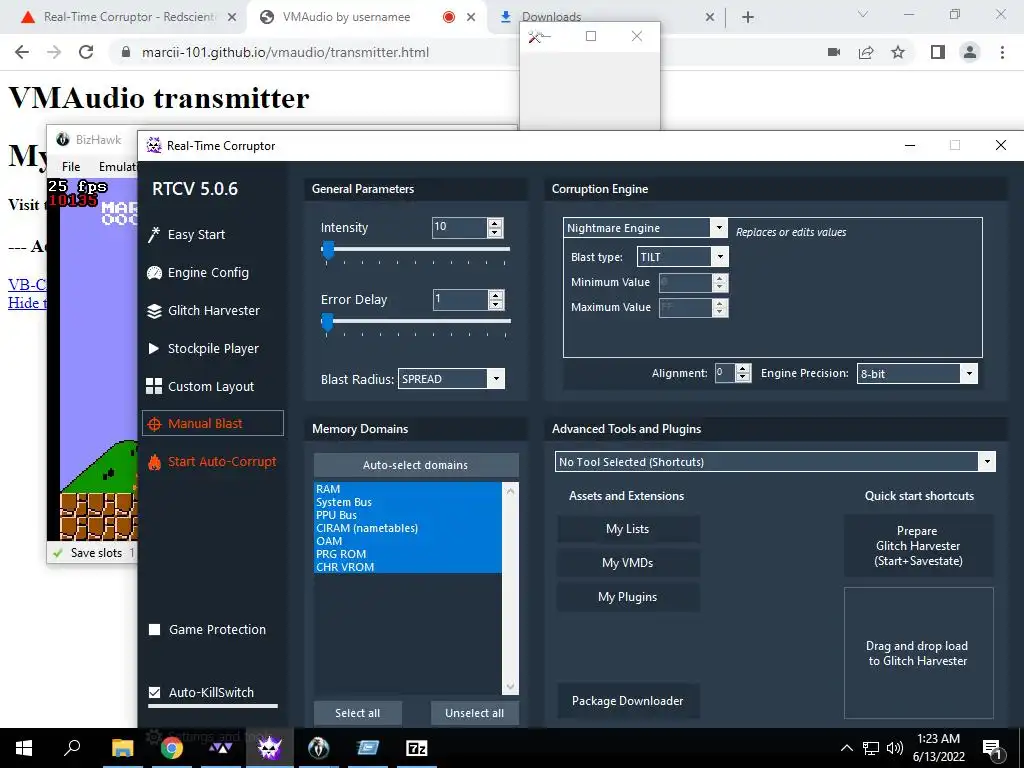This screenshot has width=1024, height=768.
Task: Select Stockpile Player in RTCV sidebar
Action: click(213, 349)
